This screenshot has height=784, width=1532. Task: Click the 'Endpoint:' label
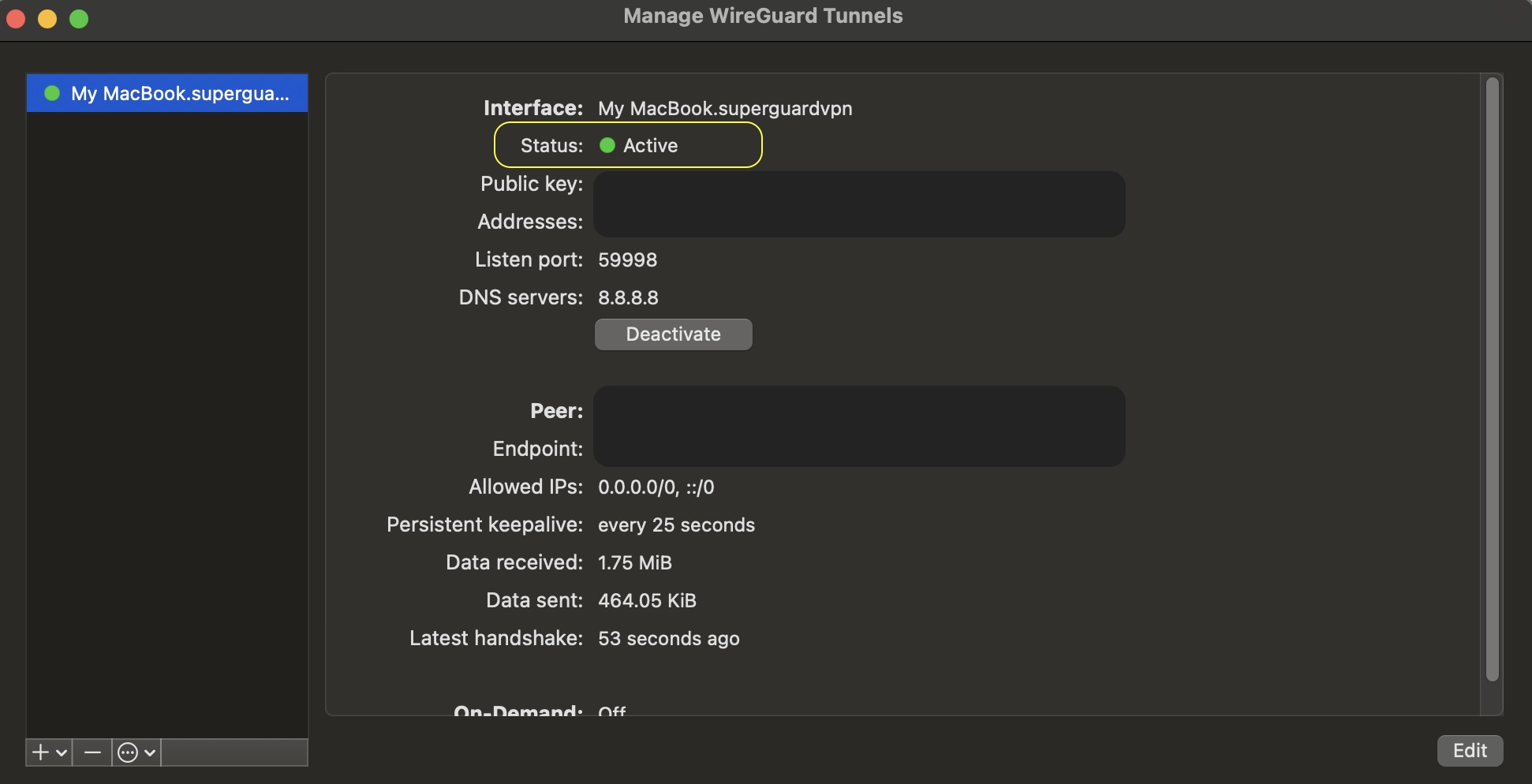click(x=538, y=449)
